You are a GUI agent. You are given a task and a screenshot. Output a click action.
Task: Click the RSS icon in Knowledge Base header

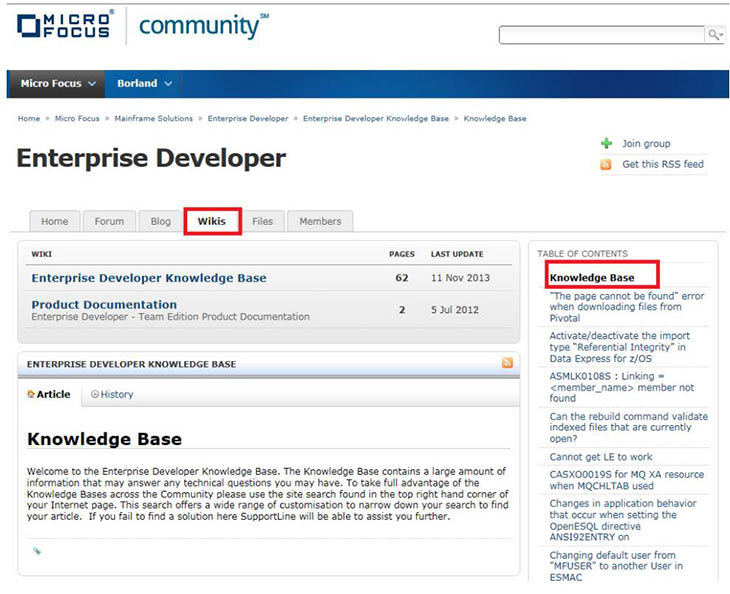[x=507, y=363]
